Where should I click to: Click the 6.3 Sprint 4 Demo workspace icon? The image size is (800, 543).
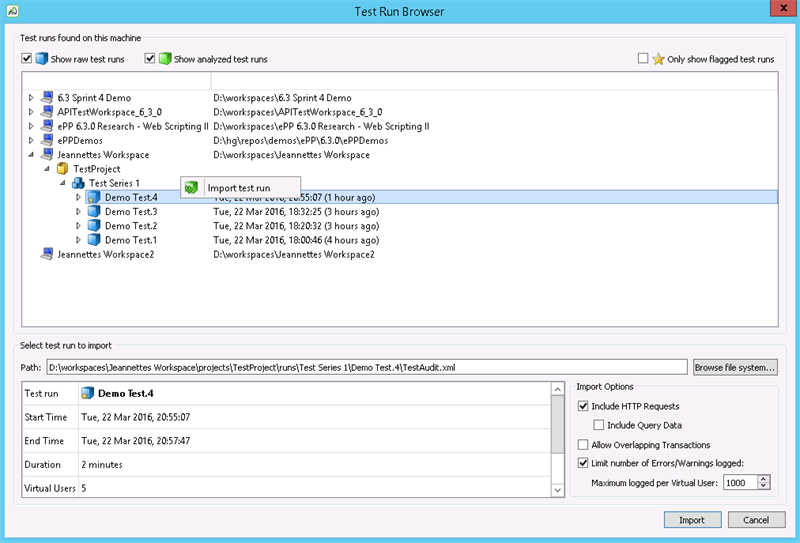(46, 98)
